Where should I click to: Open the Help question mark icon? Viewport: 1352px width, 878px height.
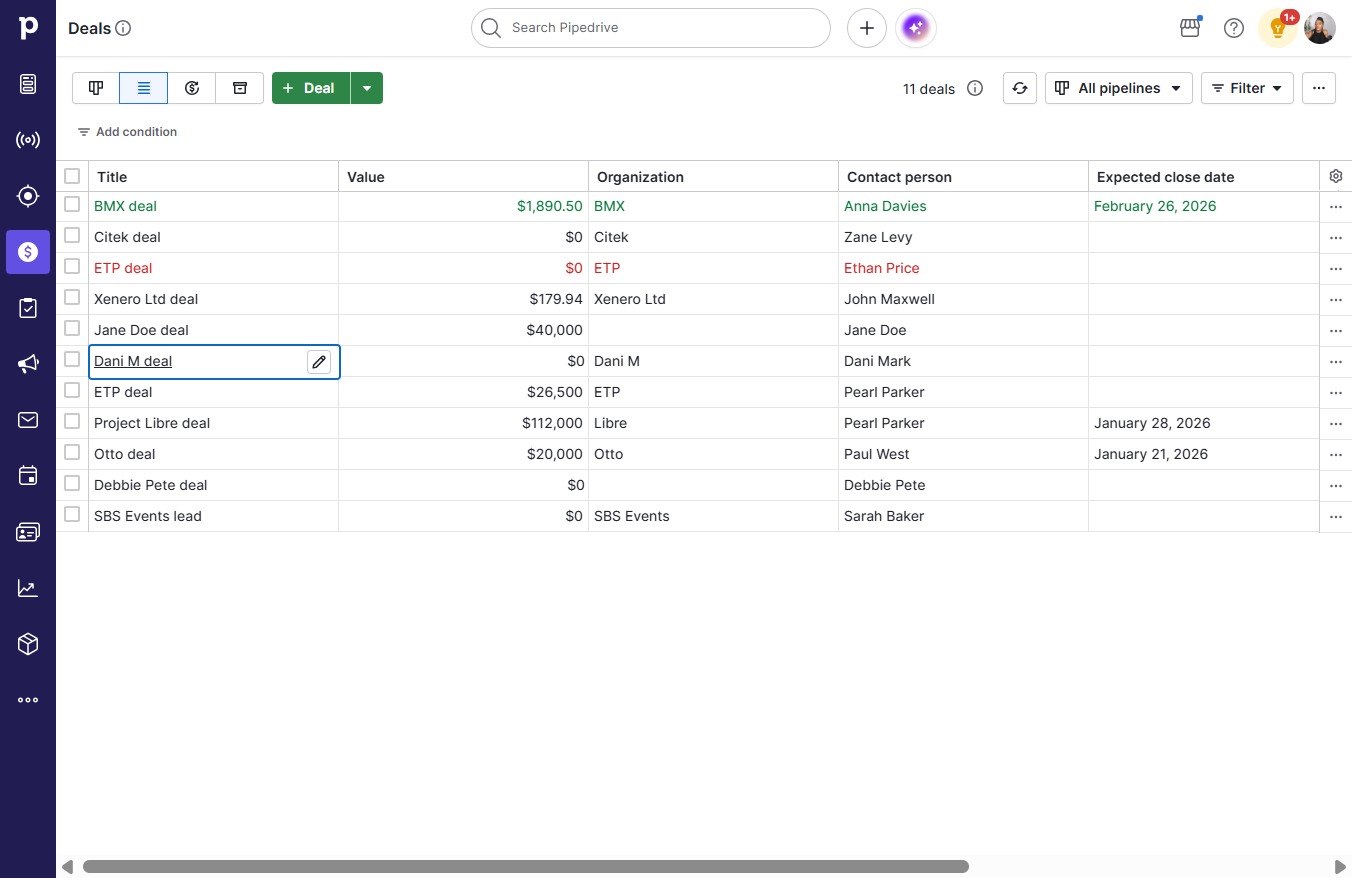[1234, 28]
